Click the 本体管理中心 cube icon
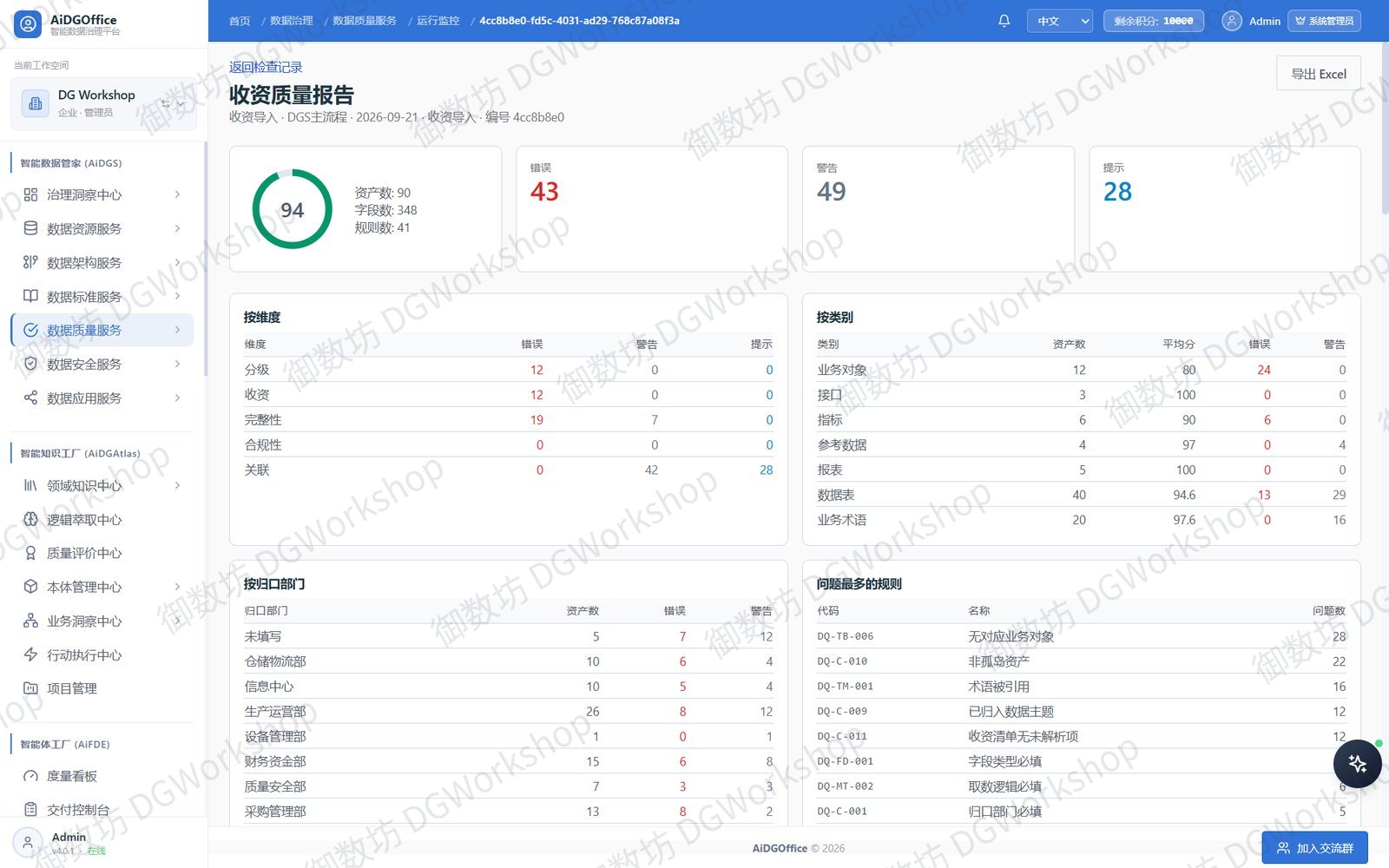This screenshot has height=868, width=1389. coord(30,587)
